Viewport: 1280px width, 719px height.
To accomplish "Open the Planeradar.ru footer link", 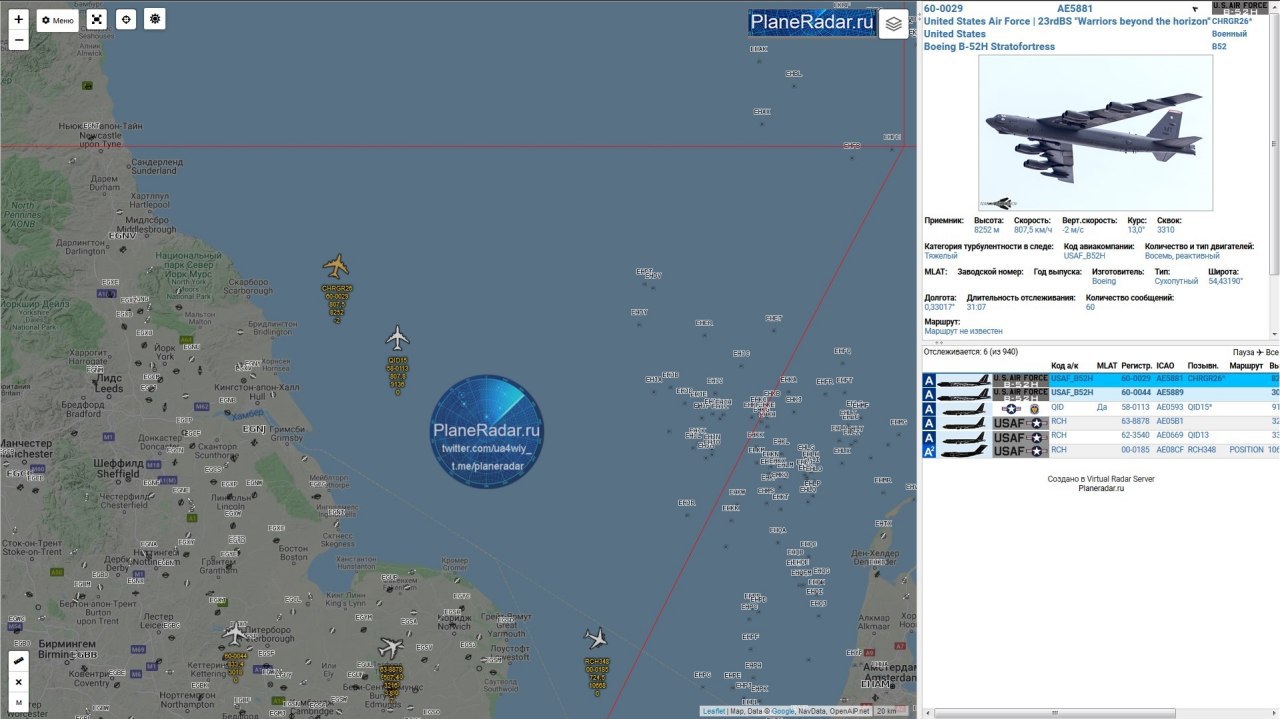I will (x=1101, y=489).
